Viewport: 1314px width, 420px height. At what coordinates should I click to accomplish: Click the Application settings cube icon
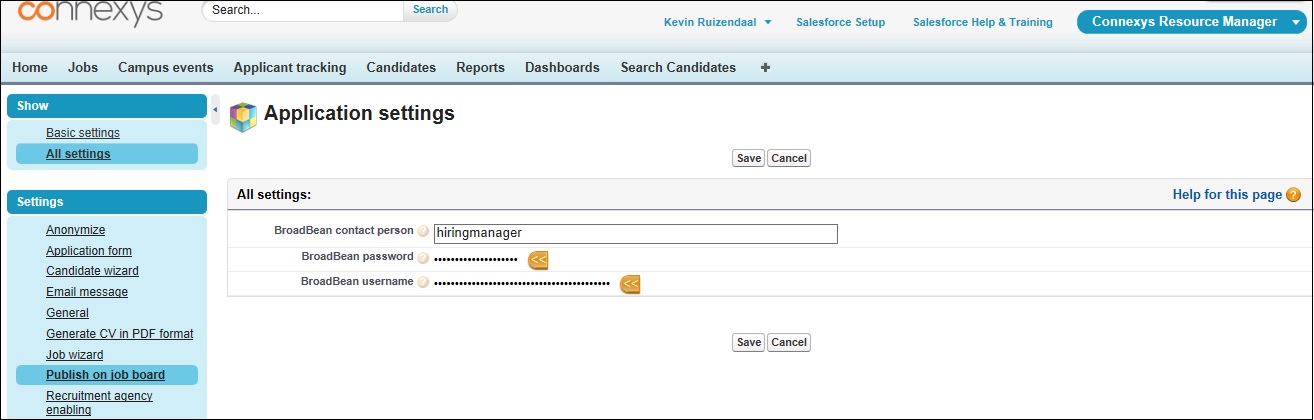[243, 117]
